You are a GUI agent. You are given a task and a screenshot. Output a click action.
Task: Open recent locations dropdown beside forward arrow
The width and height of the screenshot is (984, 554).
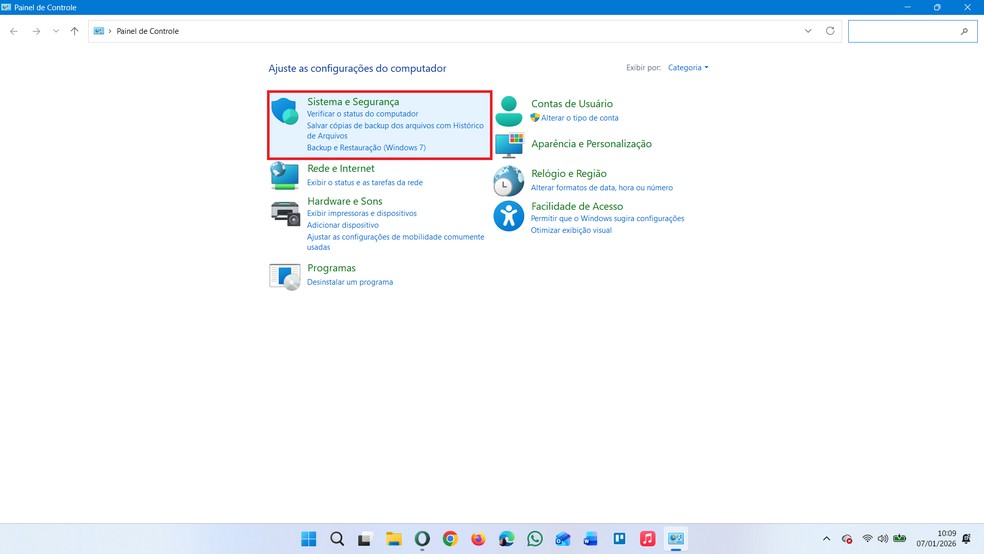[x=56, y=31]
